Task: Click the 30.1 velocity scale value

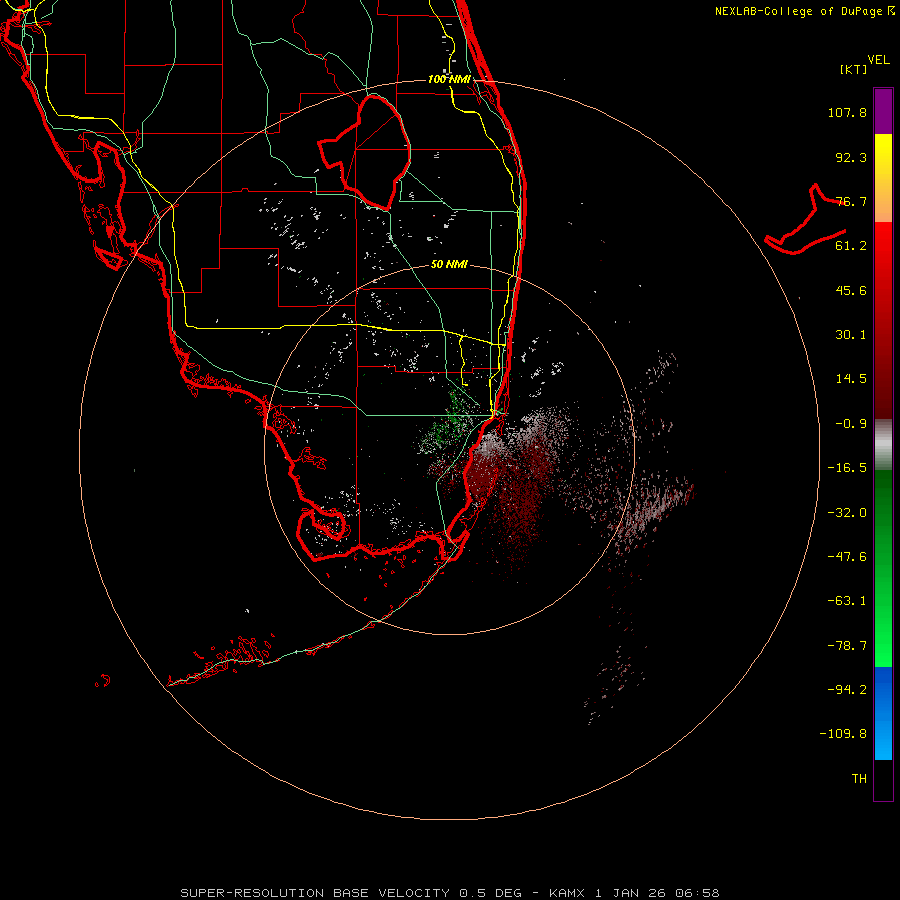Action: tap(851, 335)
